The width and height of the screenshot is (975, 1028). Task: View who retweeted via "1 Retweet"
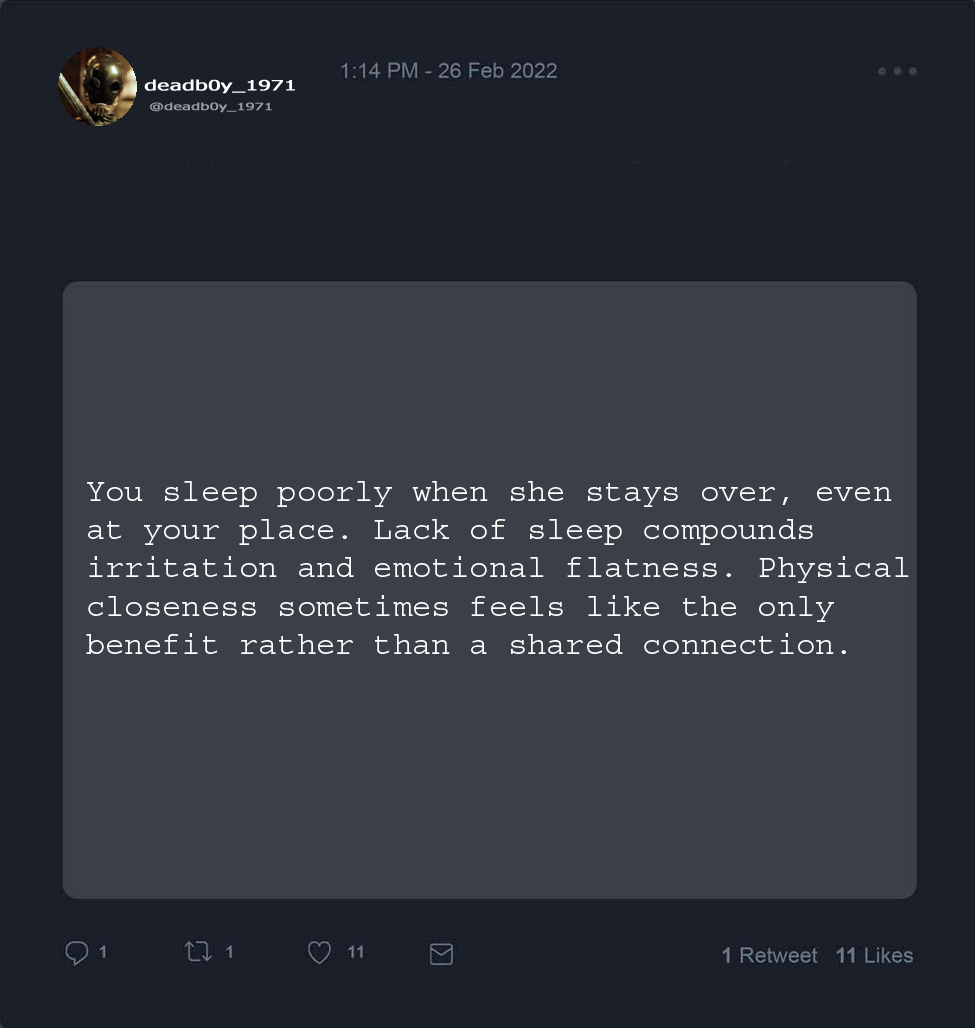point(769,955)
